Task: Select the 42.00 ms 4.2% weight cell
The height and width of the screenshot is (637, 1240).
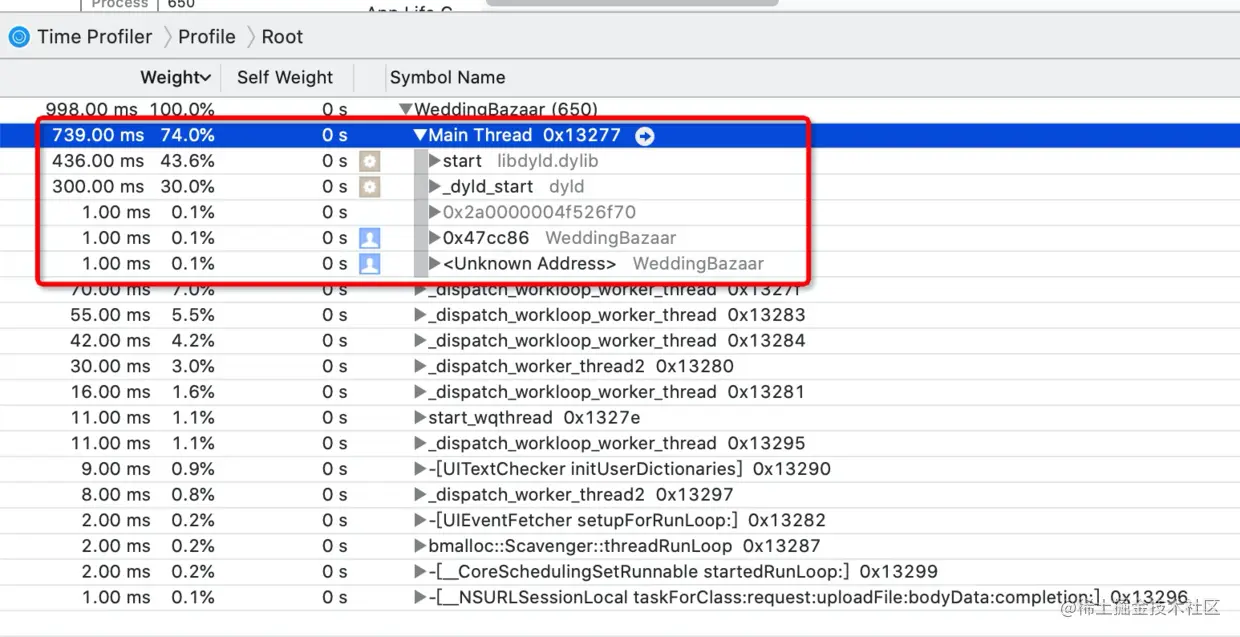Action: coord(142,341)
